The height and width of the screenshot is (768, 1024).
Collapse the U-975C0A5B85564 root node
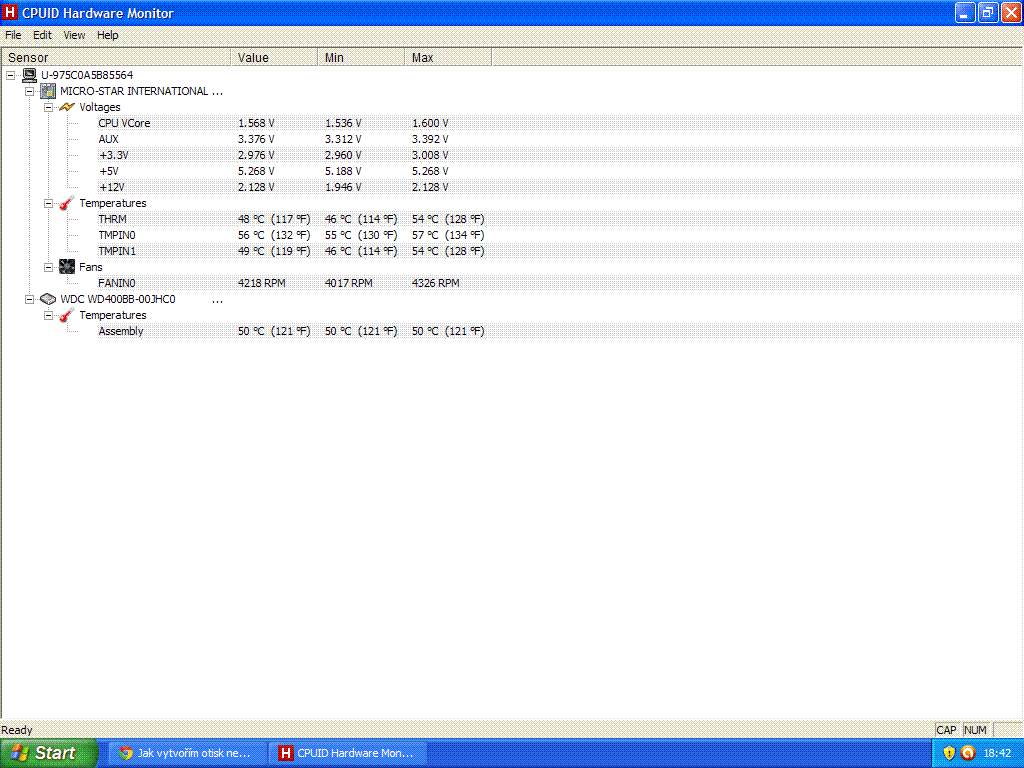[x=11, y=75]
